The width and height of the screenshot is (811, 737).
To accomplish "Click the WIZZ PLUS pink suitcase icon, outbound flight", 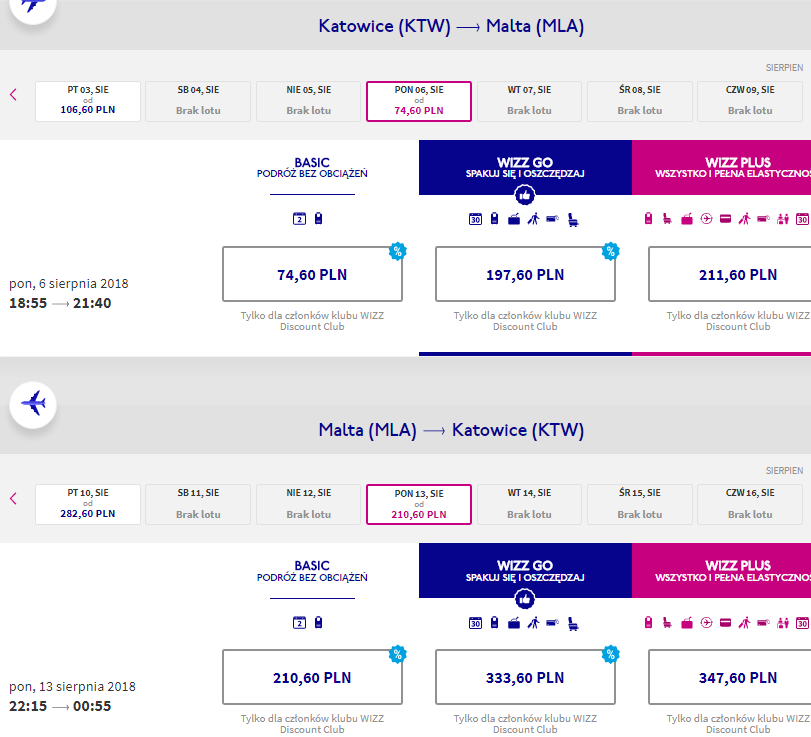I will (x=687, y=219).
